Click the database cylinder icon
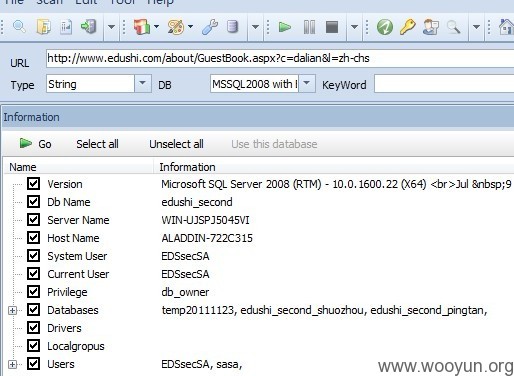The height and width of the screenshot is (376, 514). [x=232, y=27]
